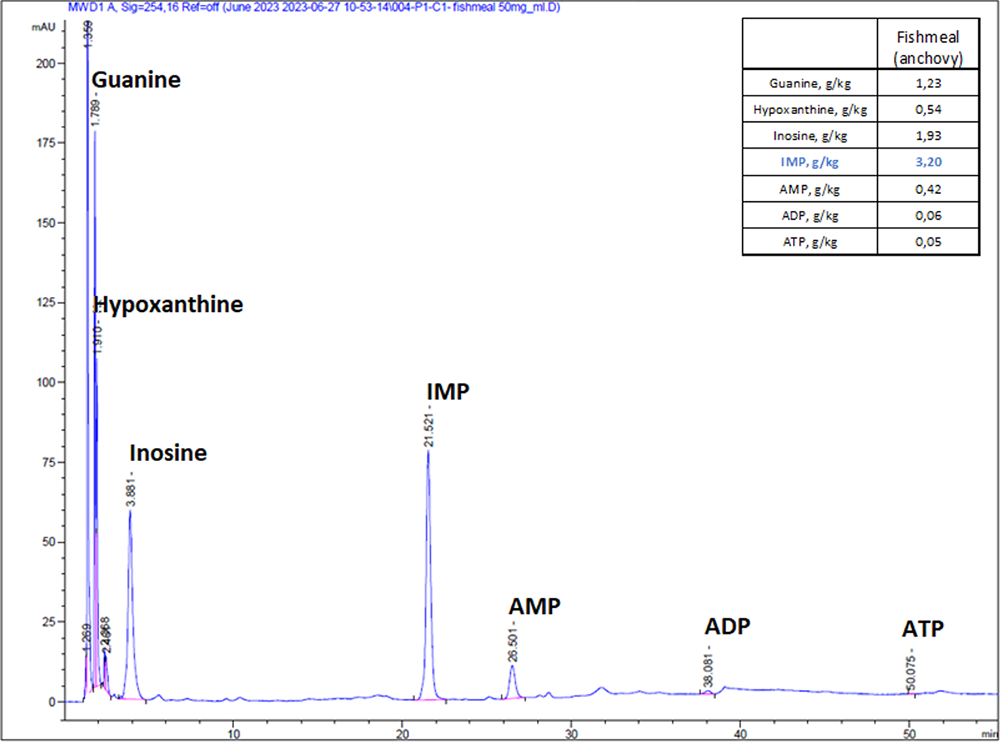The height and width of the screenshot is (742, 1000).
Task: Select the ADP peak label
Action: pyautogui.click(x=727, y=627)
